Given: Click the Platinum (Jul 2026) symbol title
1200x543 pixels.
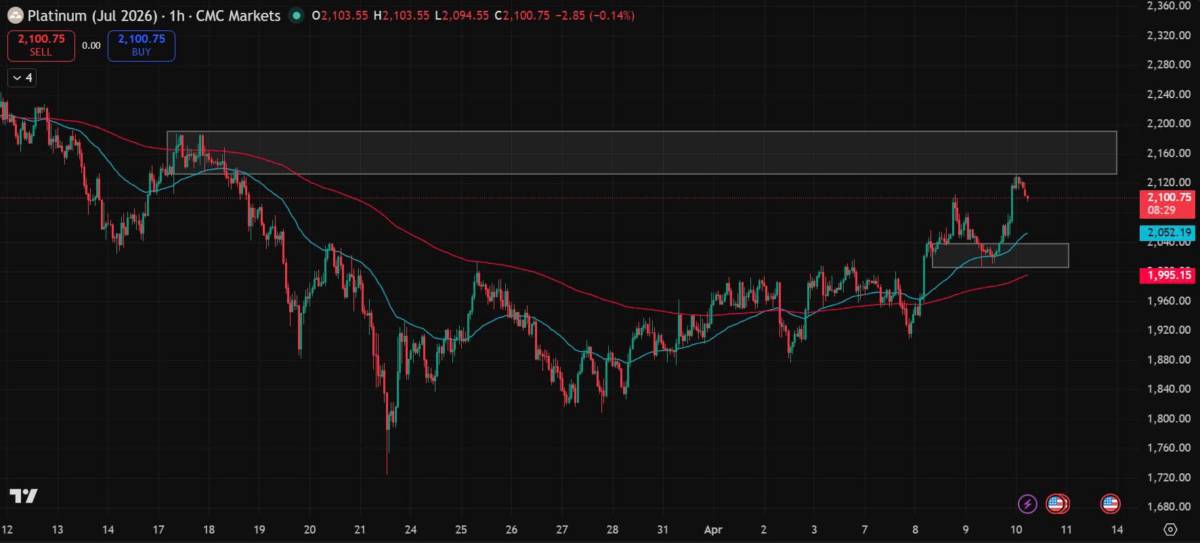Looking at the screenshot, I should [x=91, y=16].
